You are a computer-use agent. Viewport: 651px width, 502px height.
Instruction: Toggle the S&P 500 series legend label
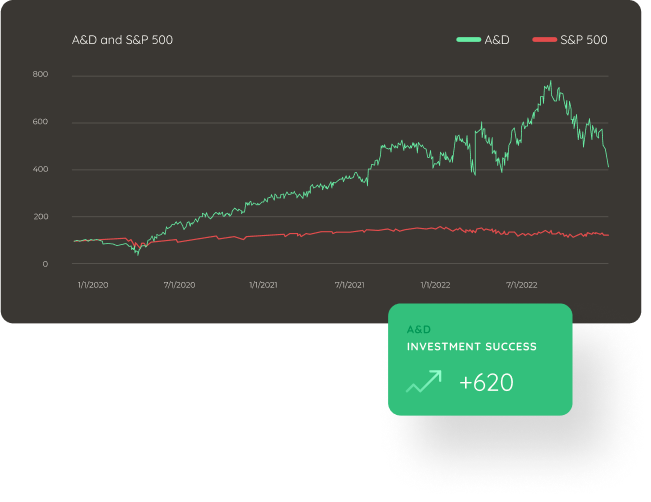pos(584,40)
